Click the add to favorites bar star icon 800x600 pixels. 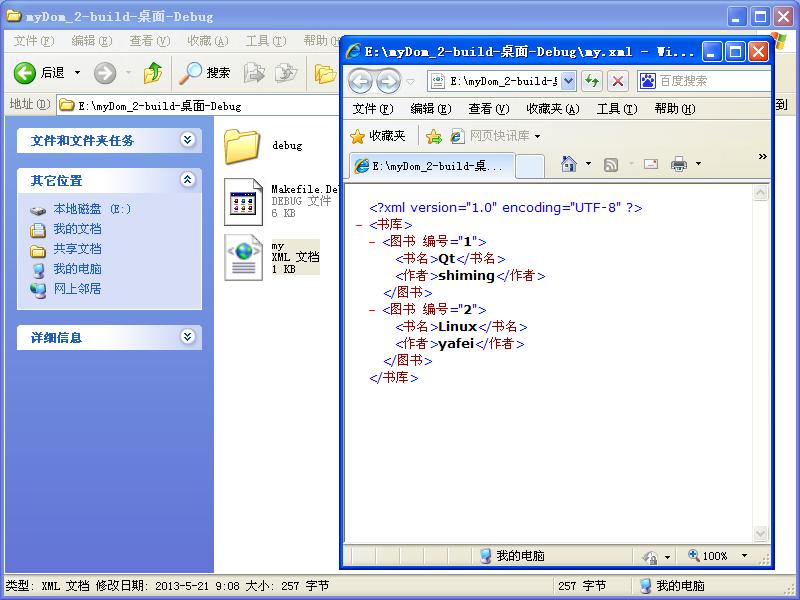pos(433,136)
